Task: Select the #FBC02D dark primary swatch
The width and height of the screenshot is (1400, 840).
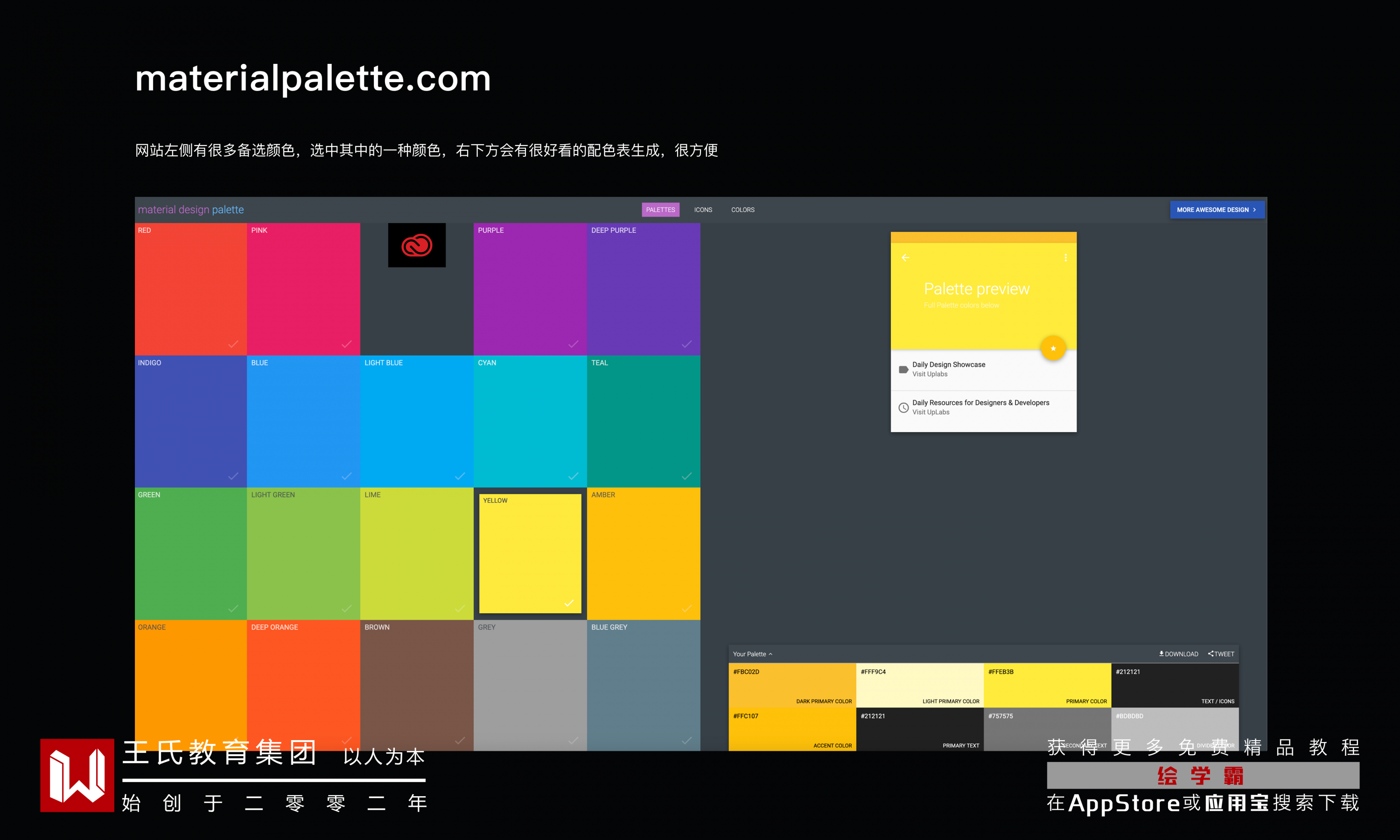Action: point(791,685)
